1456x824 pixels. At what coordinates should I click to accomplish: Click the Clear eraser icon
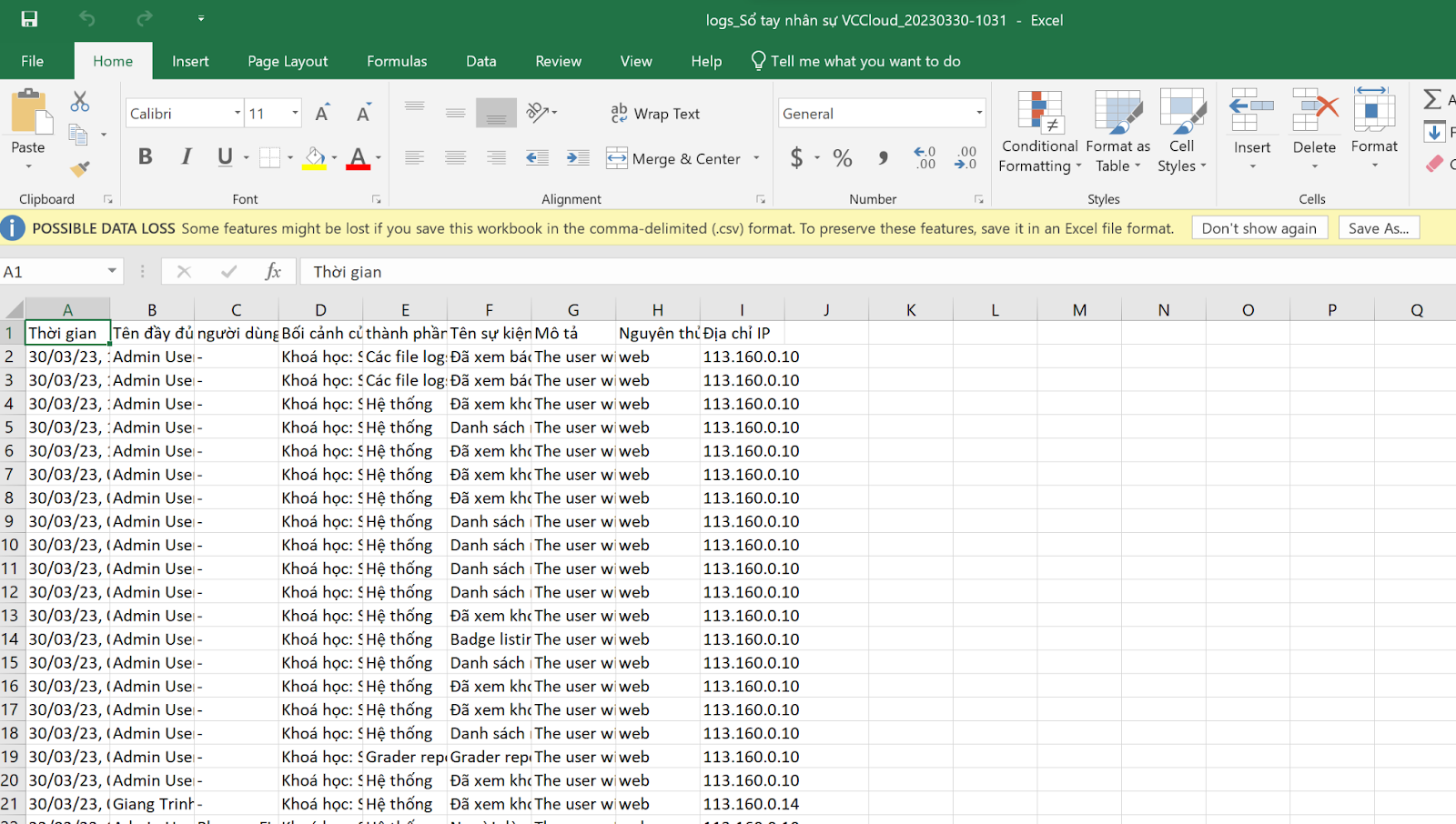click(1434, 164)
